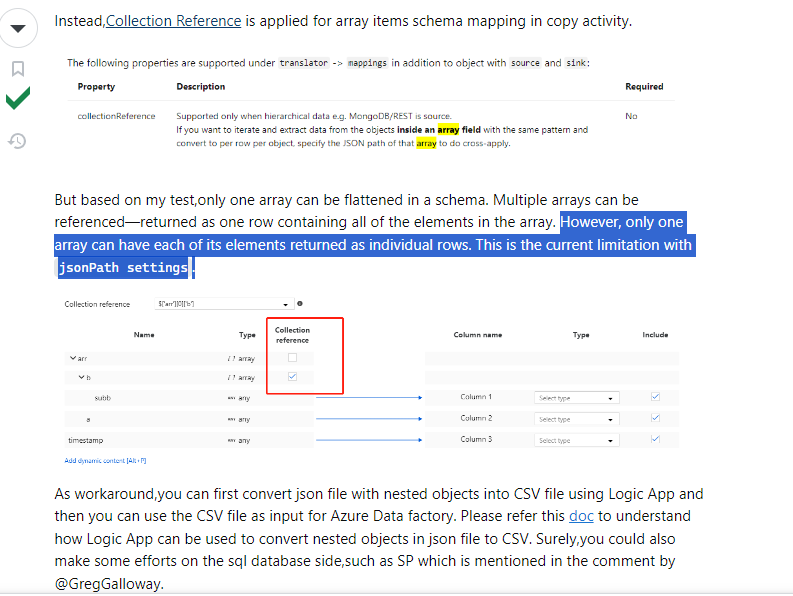Click the Column 1 name cell

476,397
